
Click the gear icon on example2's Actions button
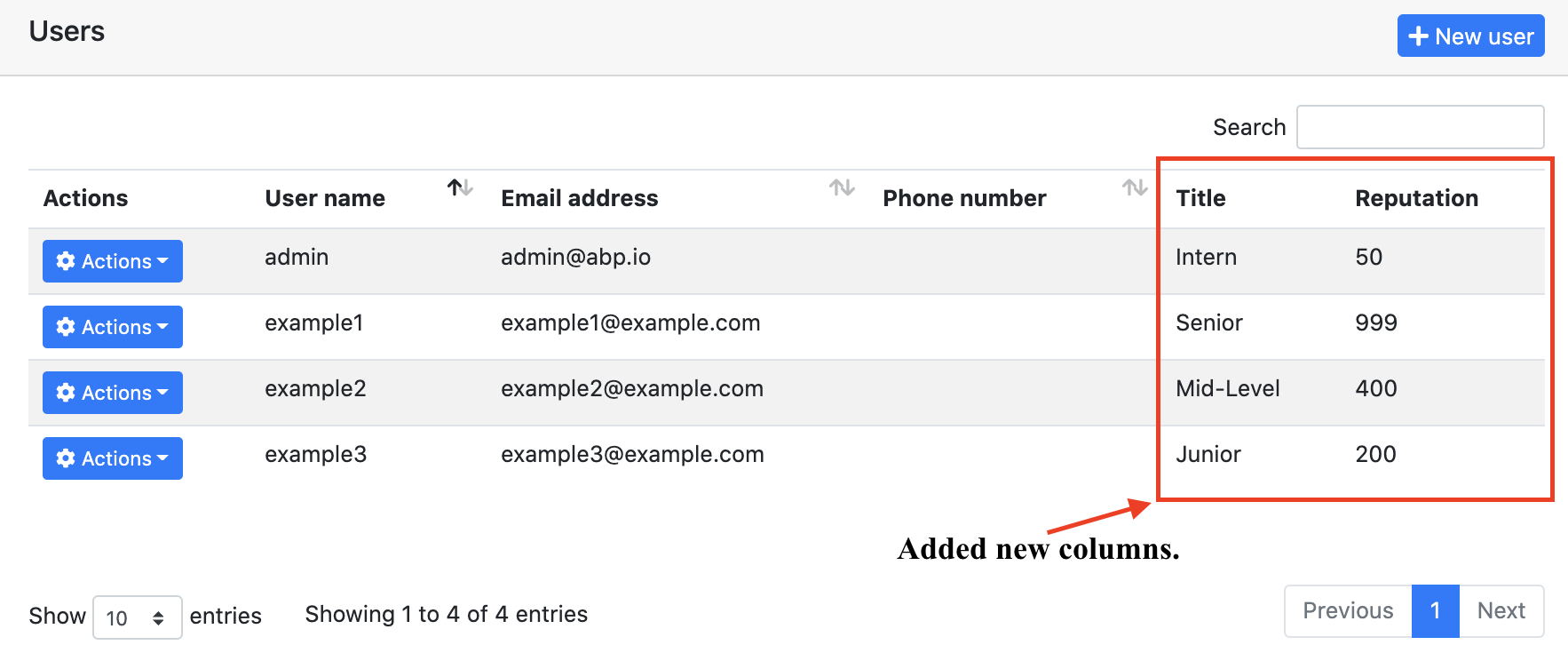(66, 392)
